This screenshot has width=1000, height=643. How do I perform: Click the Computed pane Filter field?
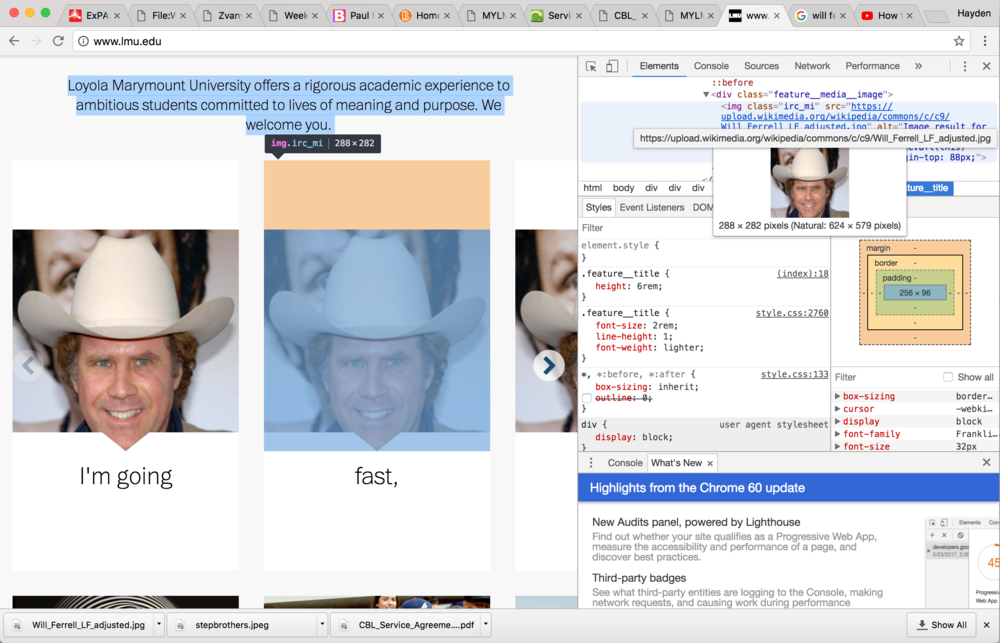pyautogui.click(x=886, y=377)
